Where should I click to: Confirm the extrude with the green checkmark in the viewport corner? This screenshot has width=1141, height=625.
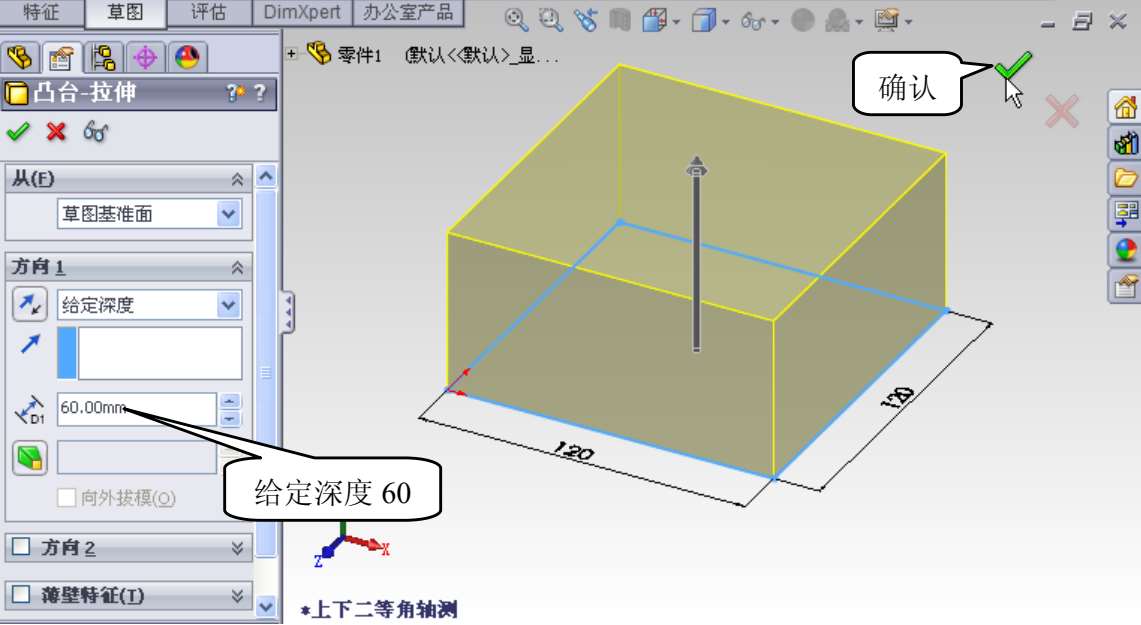click(x=1012, y=68)
